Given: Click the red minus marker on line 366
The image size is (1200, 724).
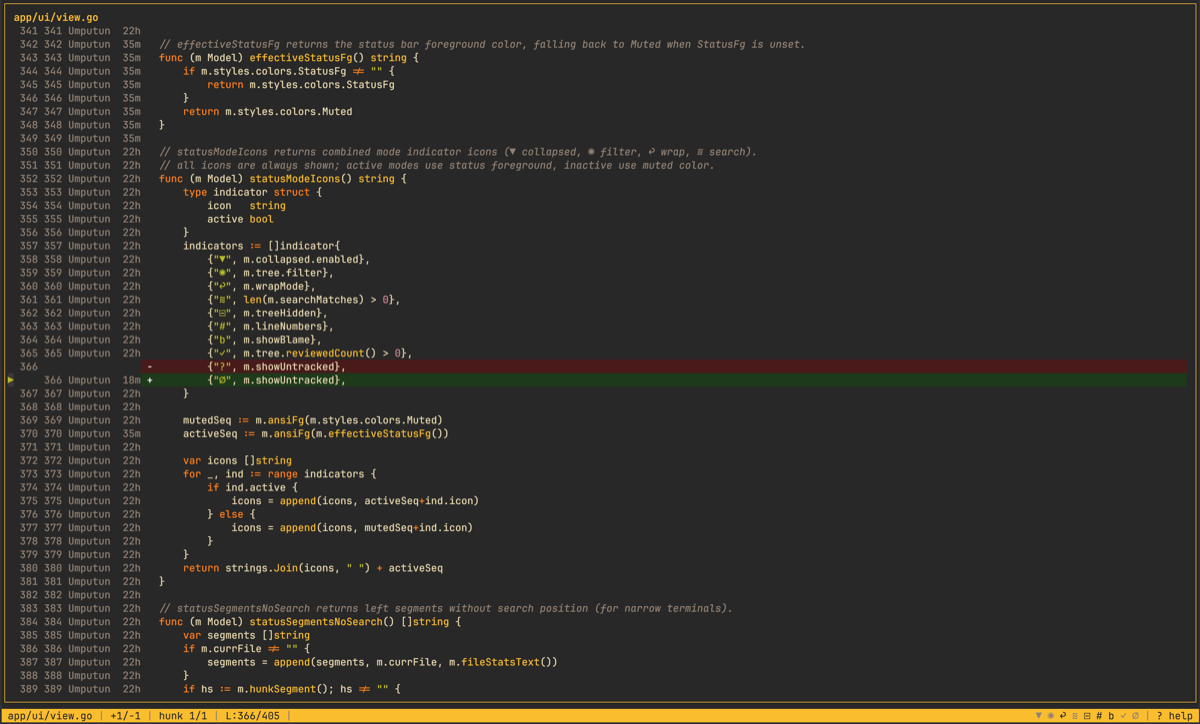Looking at the screenshot, I should coord(148,366).
